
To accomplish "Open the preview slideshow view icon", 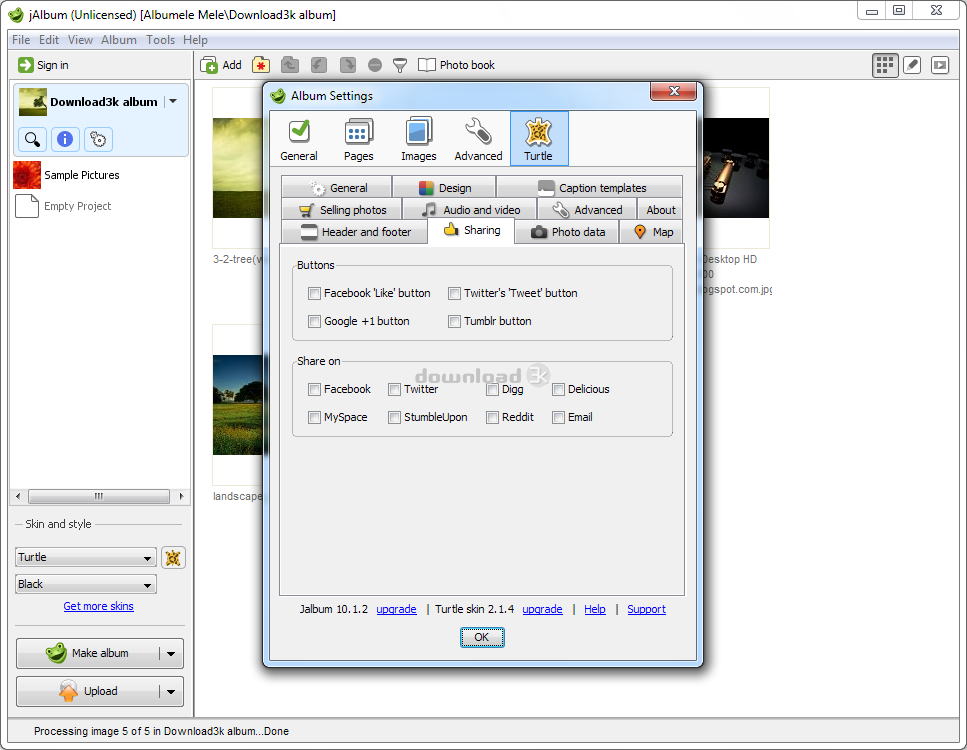I will (940, 65).
